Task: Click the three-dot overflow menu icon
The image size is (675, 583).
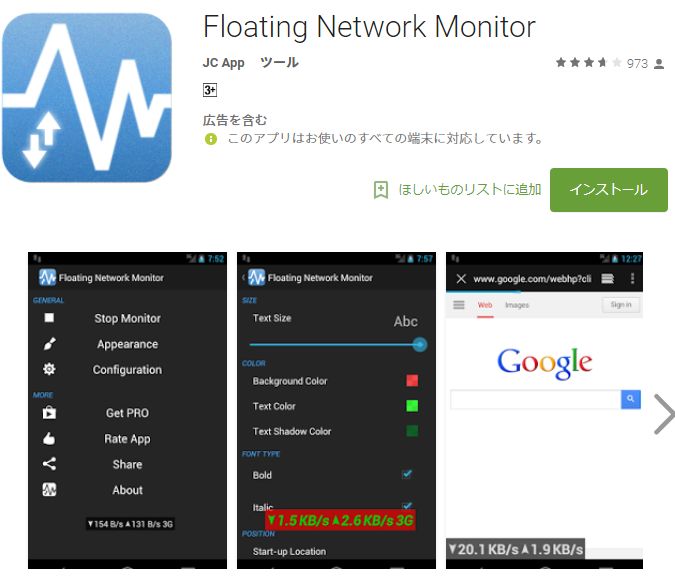Action: [x=632, y=279]
